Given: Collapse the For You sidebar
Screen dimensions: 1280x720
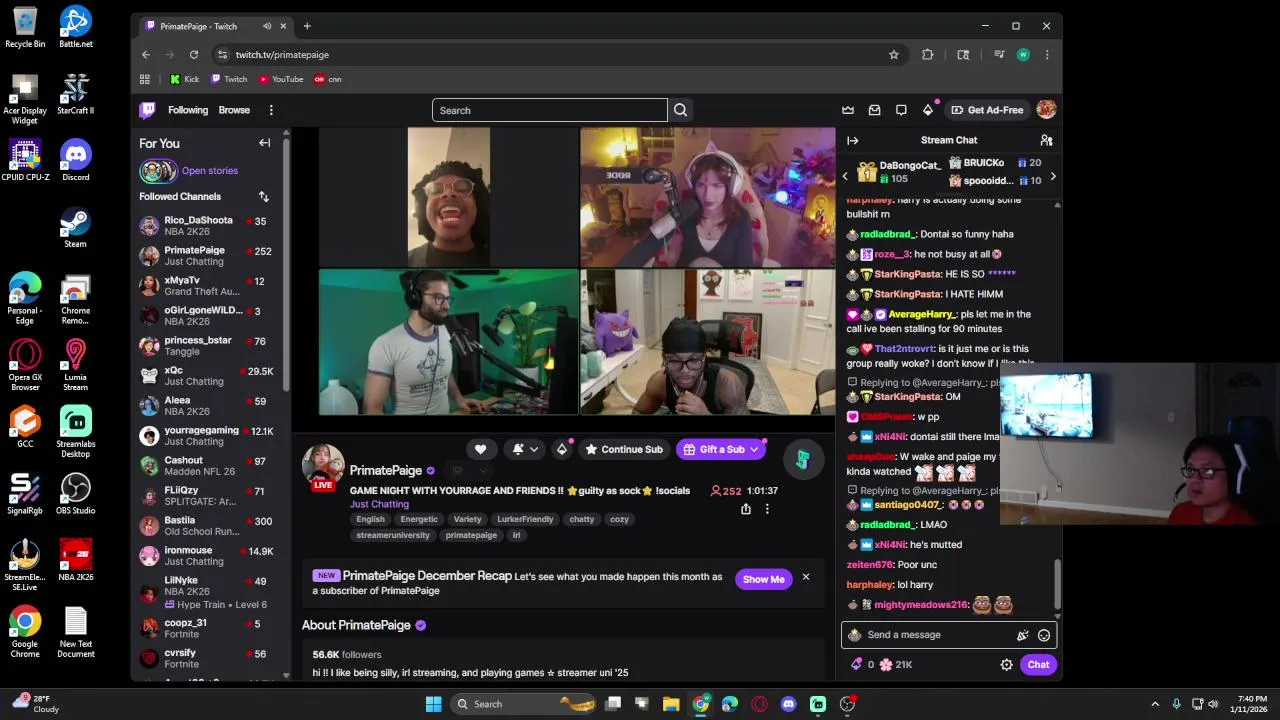Looking at the screenshot, I should tap(264, 143).
